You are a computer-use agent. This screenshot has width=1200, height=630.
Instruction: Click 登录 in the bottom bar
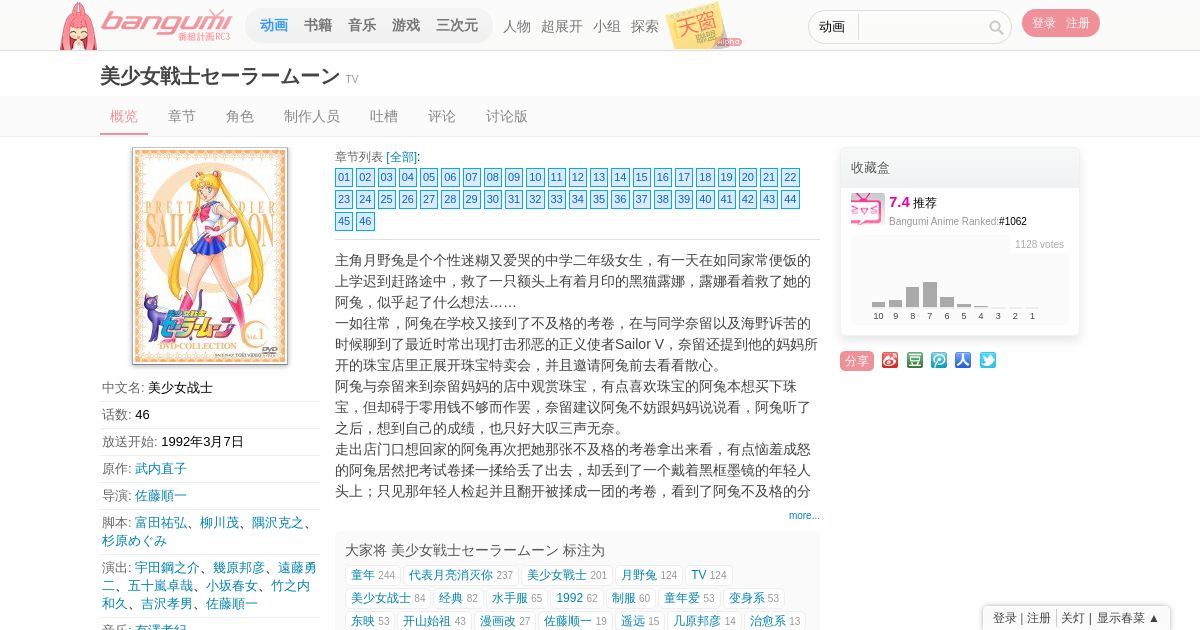pos(1004,618)
